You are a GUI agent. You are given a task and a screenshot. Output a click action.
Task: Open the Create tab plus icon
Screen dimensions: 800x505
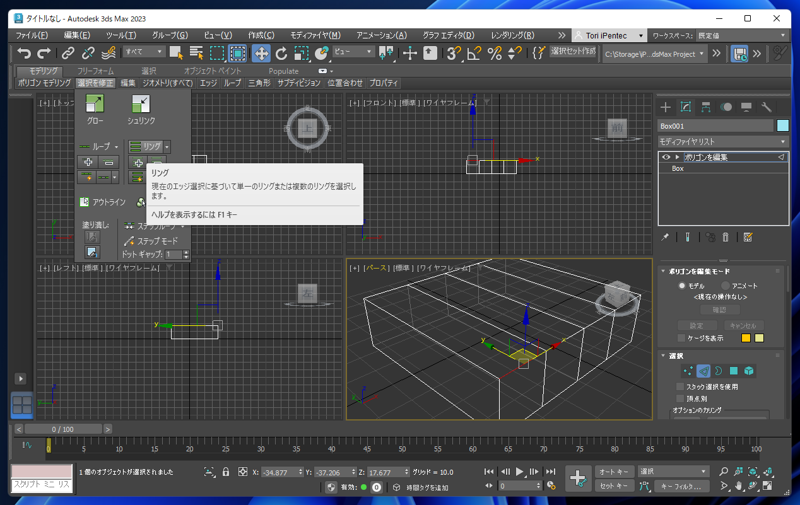pos(665,107)
